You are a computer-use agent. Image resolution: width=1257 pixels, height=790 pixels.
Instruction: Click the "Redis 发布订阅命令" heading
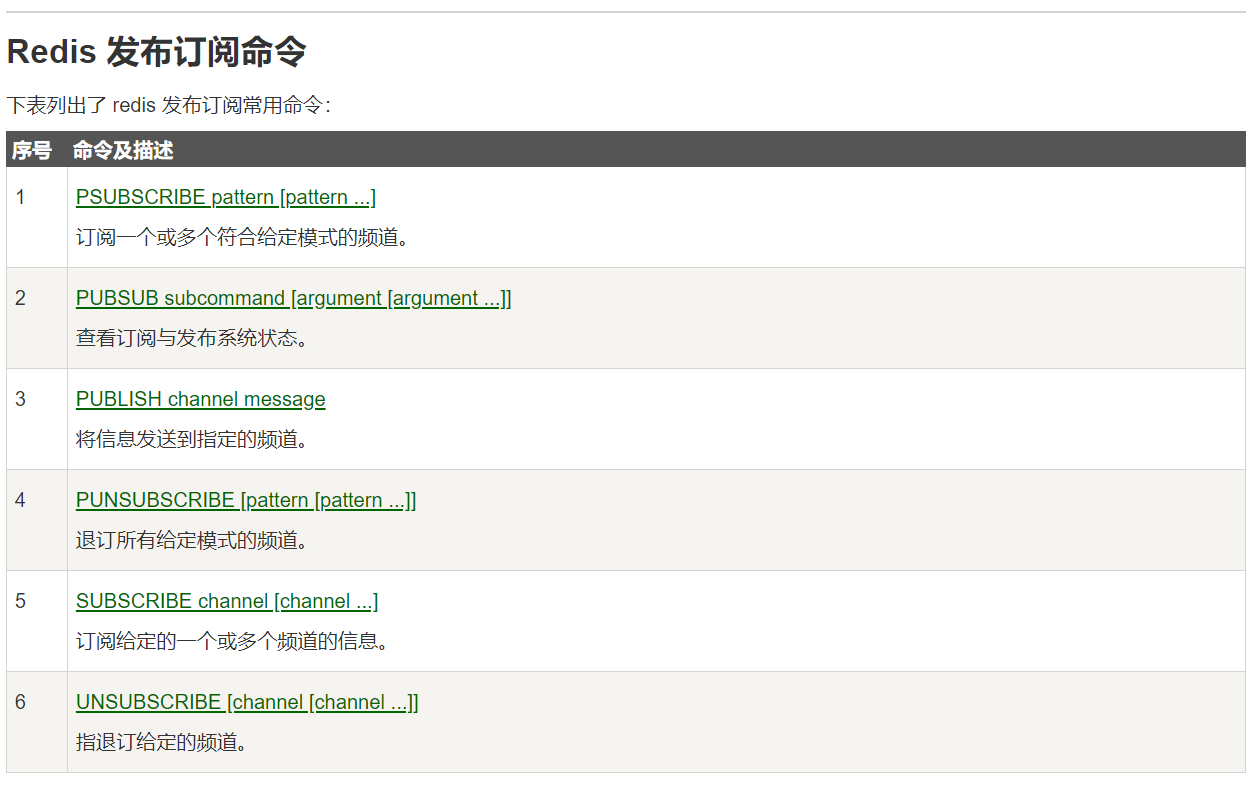pos(157,52)
